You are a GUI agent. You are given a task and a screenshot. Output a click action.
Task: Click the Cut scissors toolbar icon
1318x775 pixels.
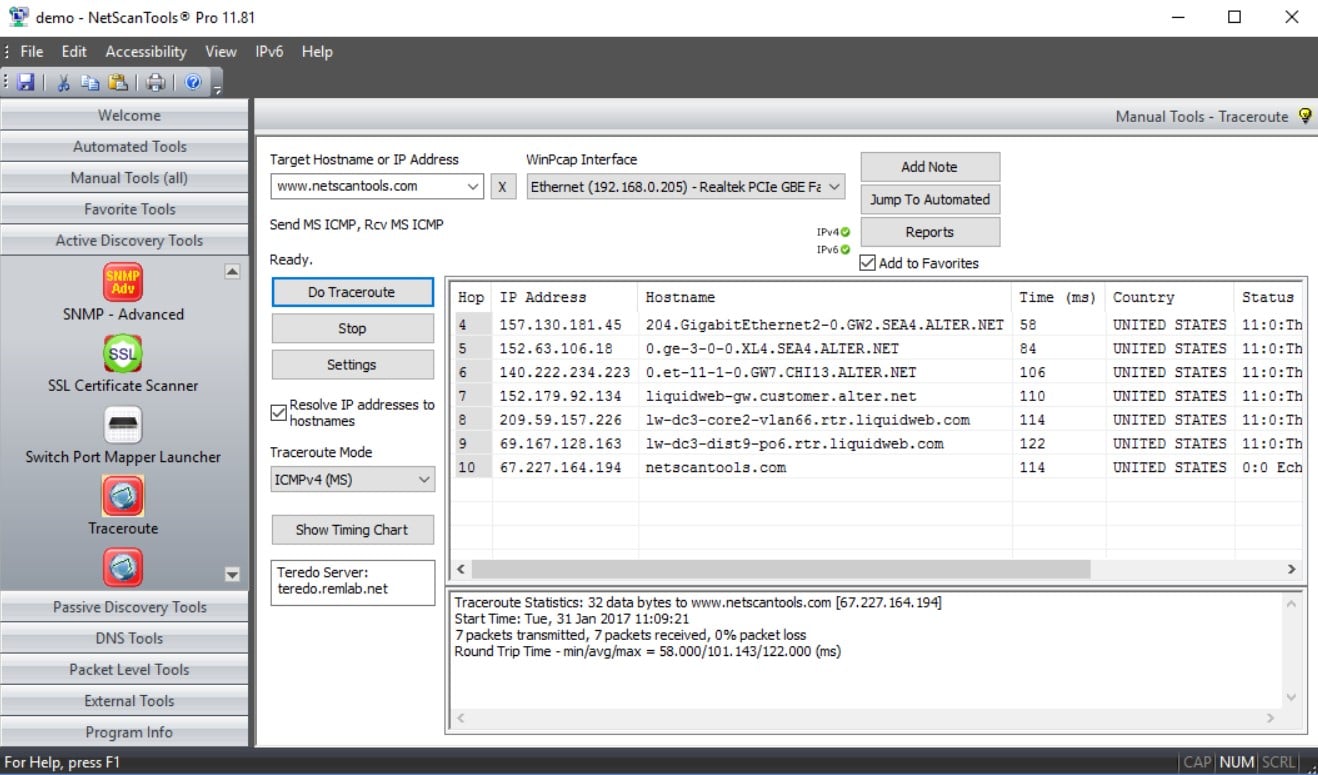pyautogui.click(x=63, y=82)
